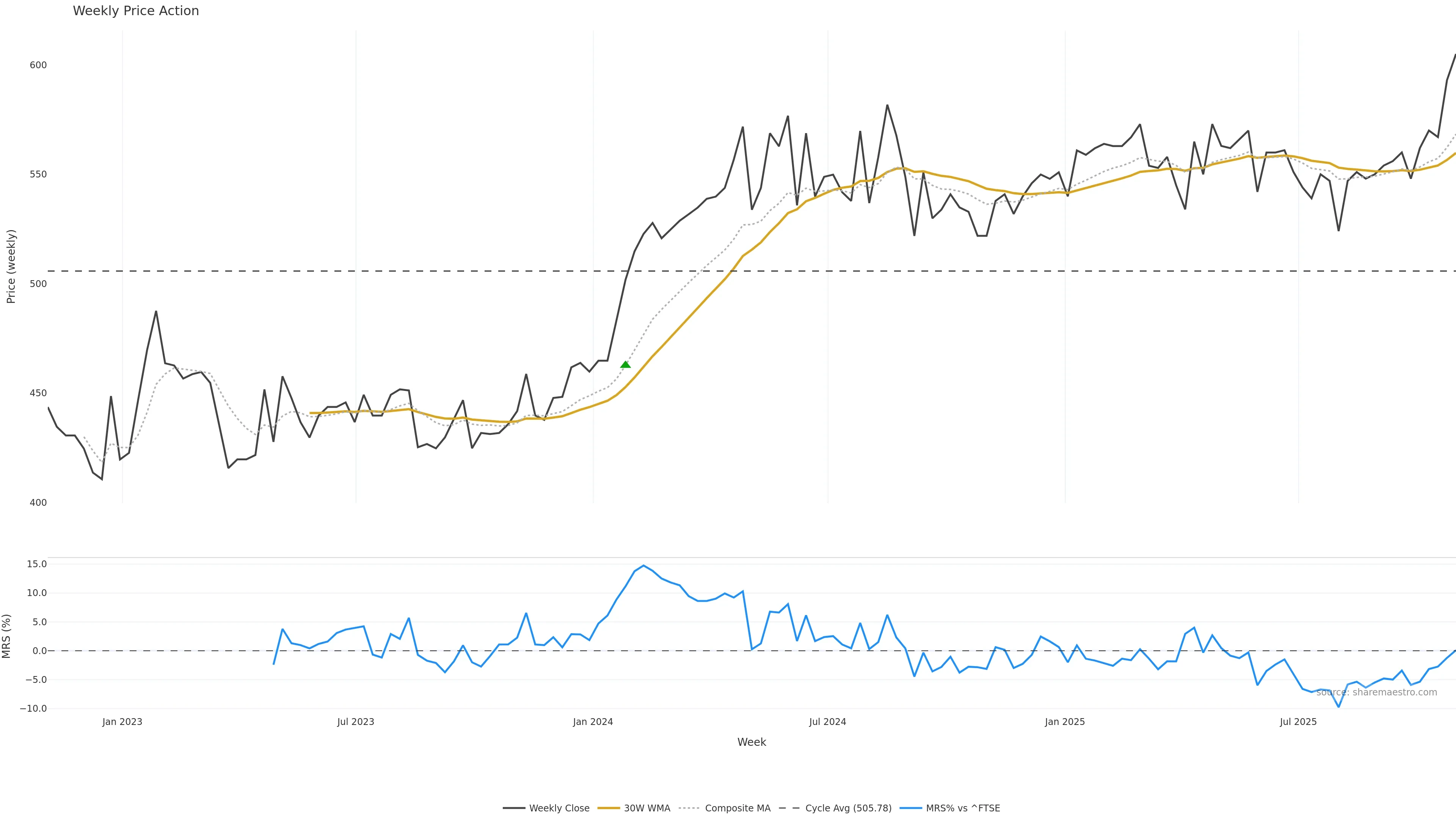Toggle Cycle Avg (505.78) legend entry
1456x819 pixels.
click(848, 808)
